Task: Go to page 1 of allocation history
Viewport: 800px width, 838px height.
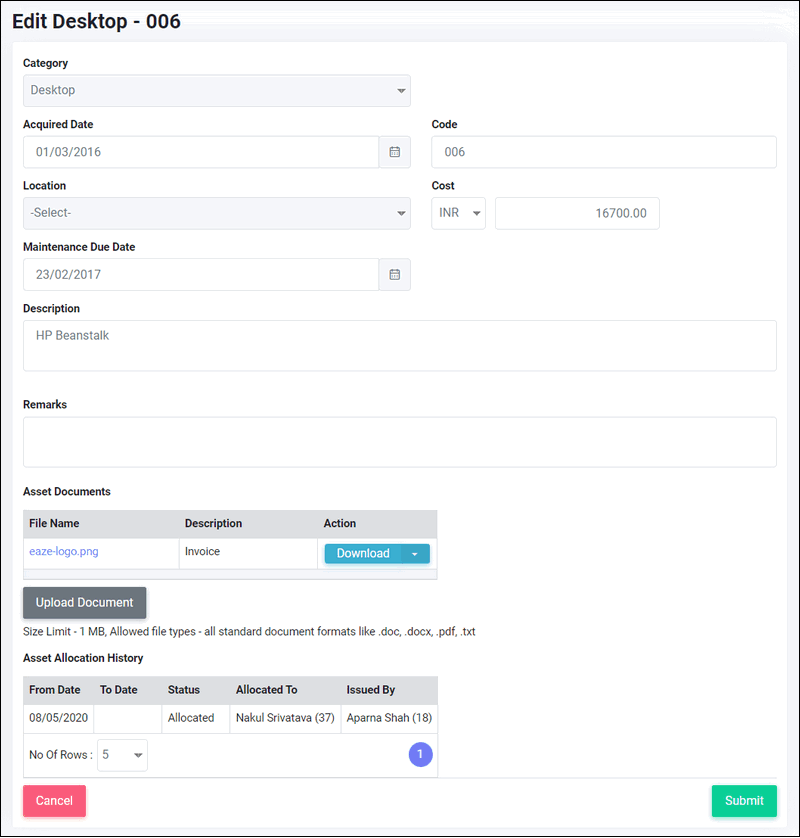Action: pos(421,755)
